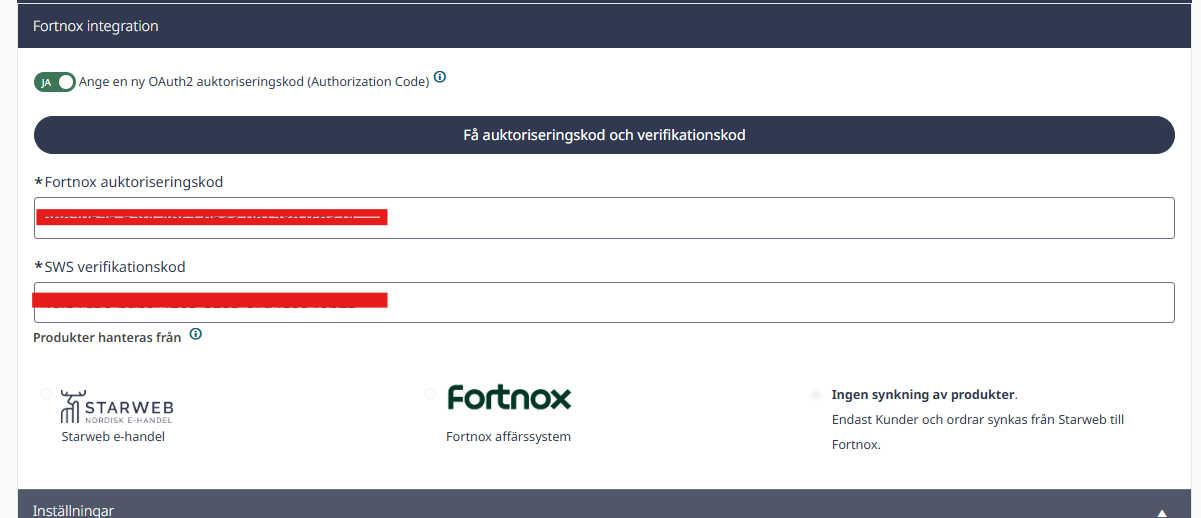Toggle the new OAuth2 authorization code switch
Image resolution: width=1201 pixels, height=518 pixels.
[55, 82]
